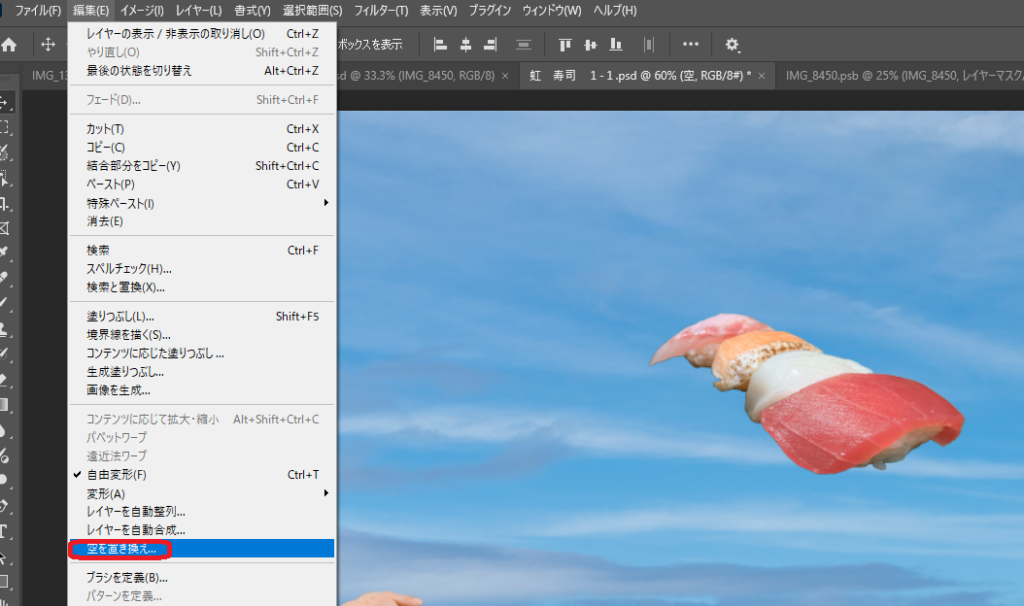
Task: Click the align right edges icon
Action: (x=490, y=45)
